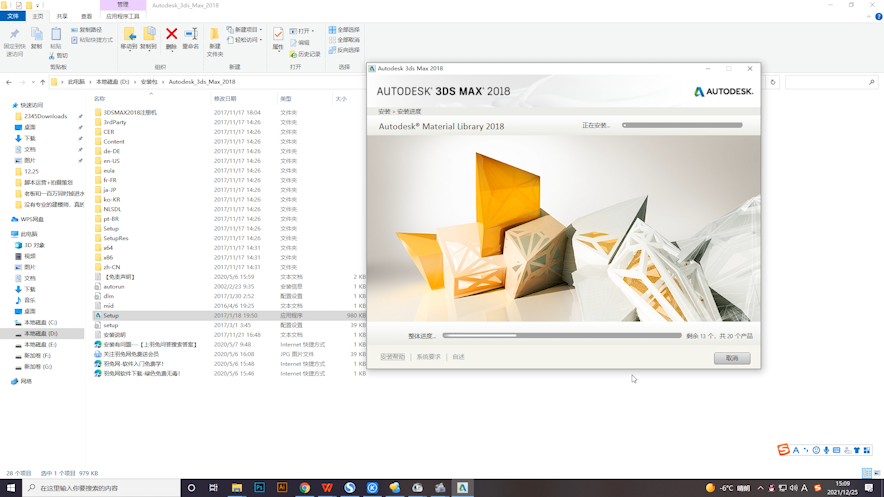Viewport: 884px width, 497px height.
Task: Click the New folder (新建文件夹) icon
Action: (x=214, y=34)
